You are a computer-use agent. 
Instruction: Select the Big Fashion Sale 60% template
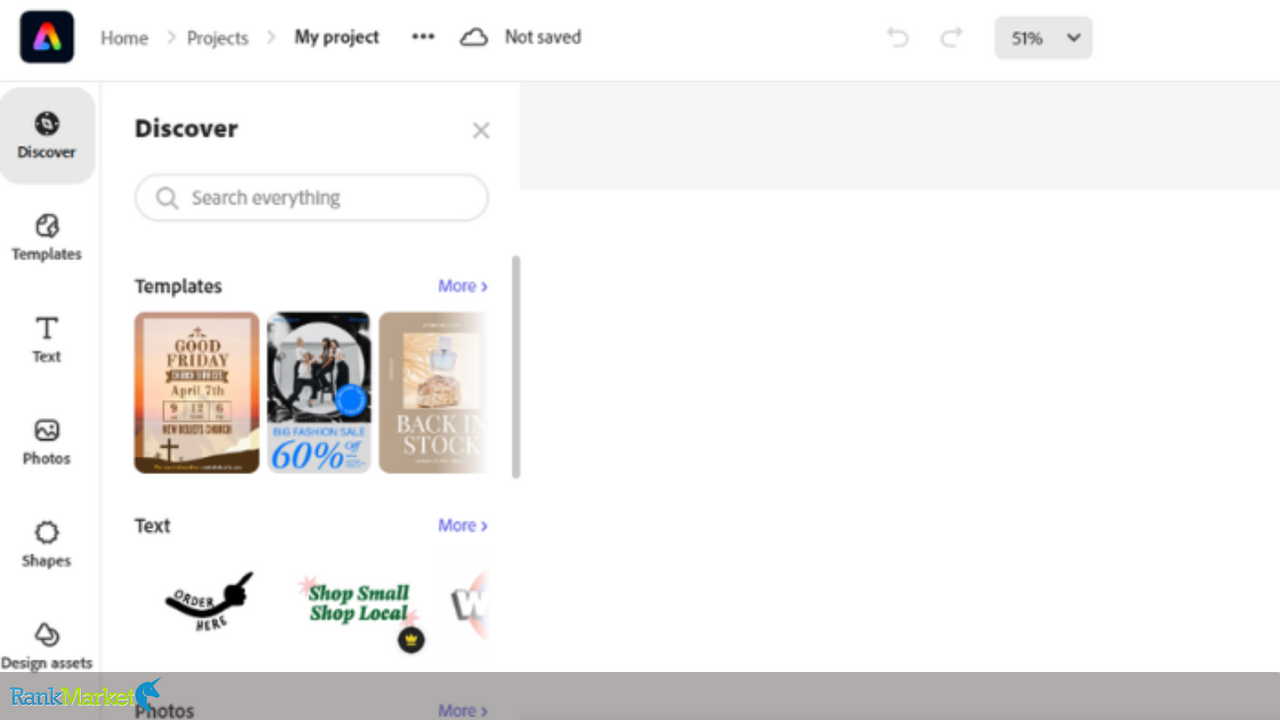[x=319, y=392]
